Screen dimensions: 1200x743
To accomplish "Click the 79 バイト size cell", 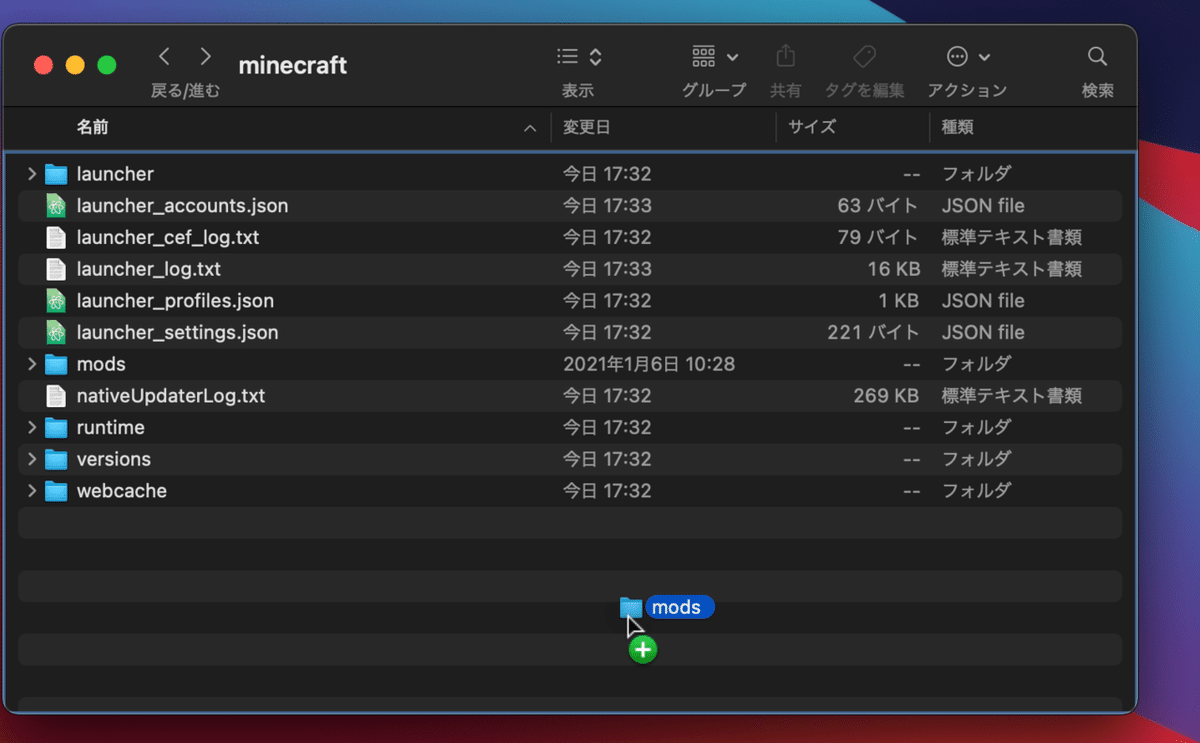I will [x=878, y=238].
